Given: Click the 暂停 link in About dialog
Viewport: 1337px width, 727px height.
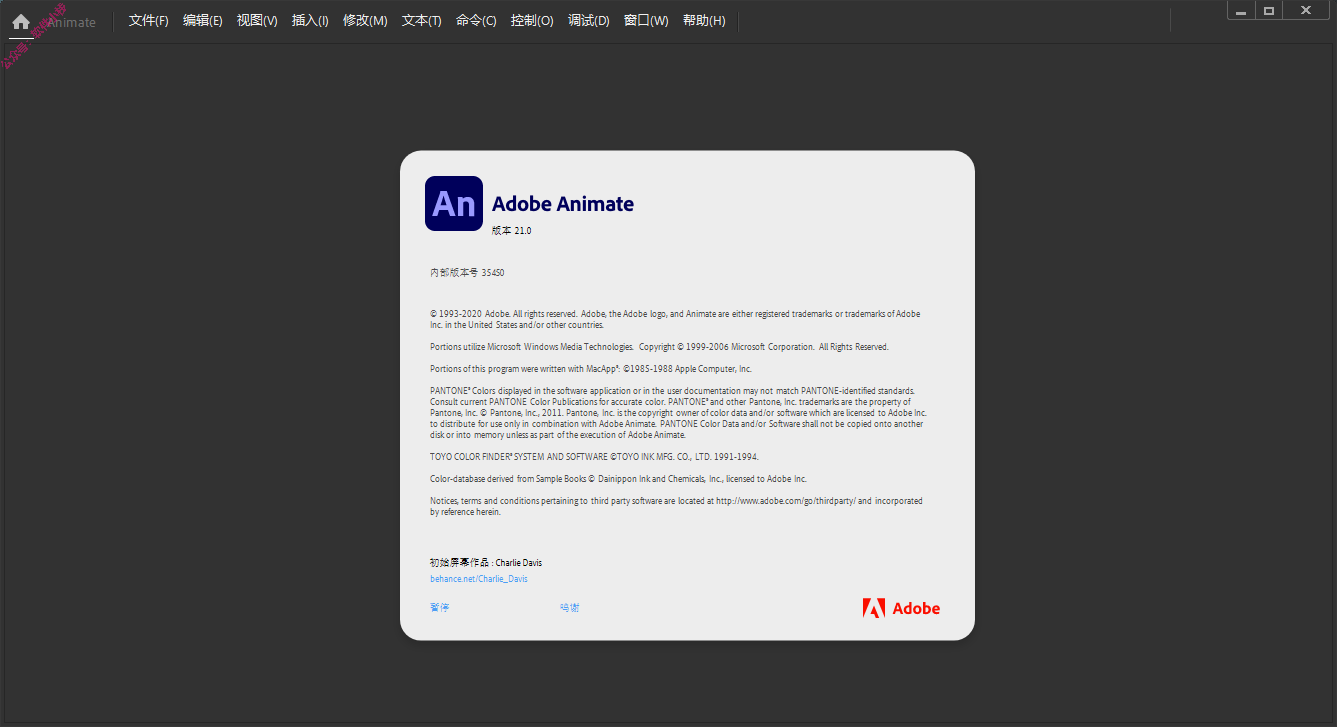Looking at the screenshot, I should click(440, 608).
